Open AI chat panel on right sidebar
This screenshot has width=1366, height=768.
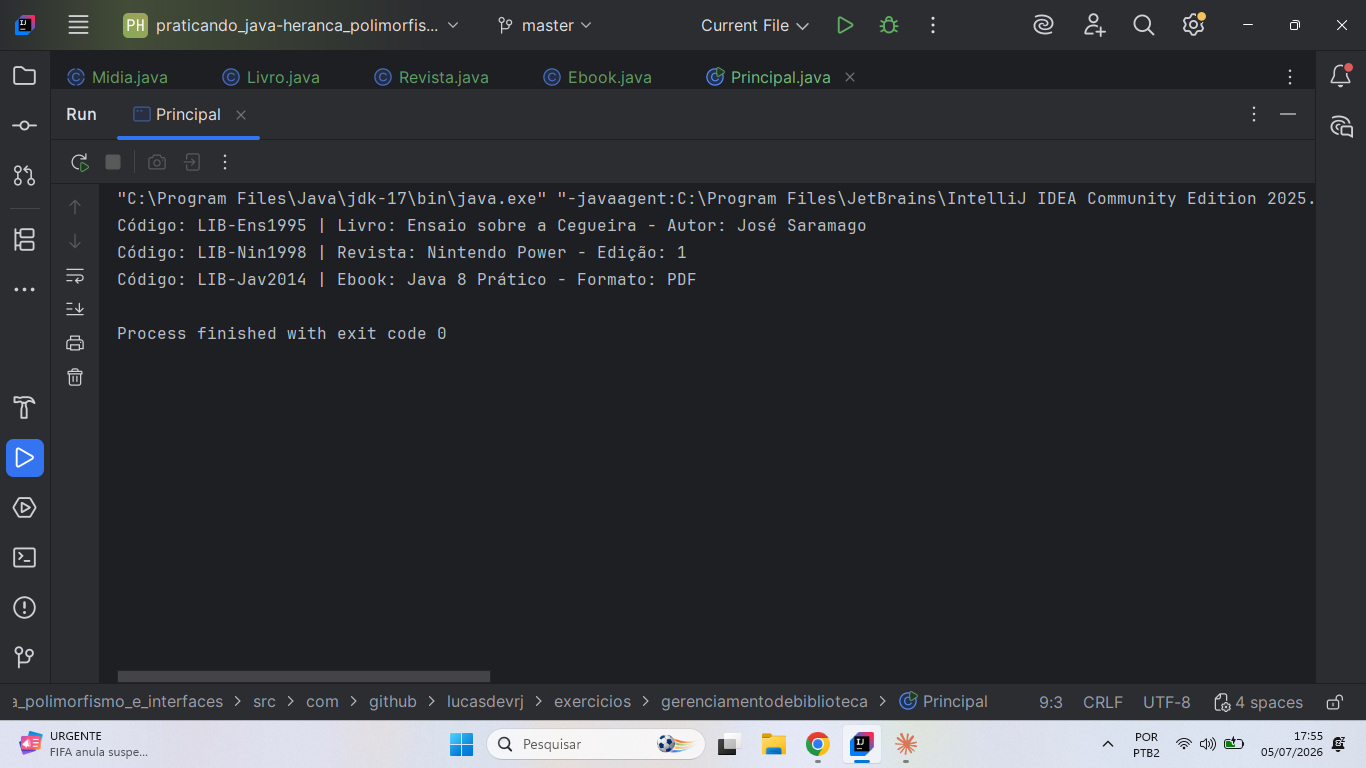(1341, 126)
